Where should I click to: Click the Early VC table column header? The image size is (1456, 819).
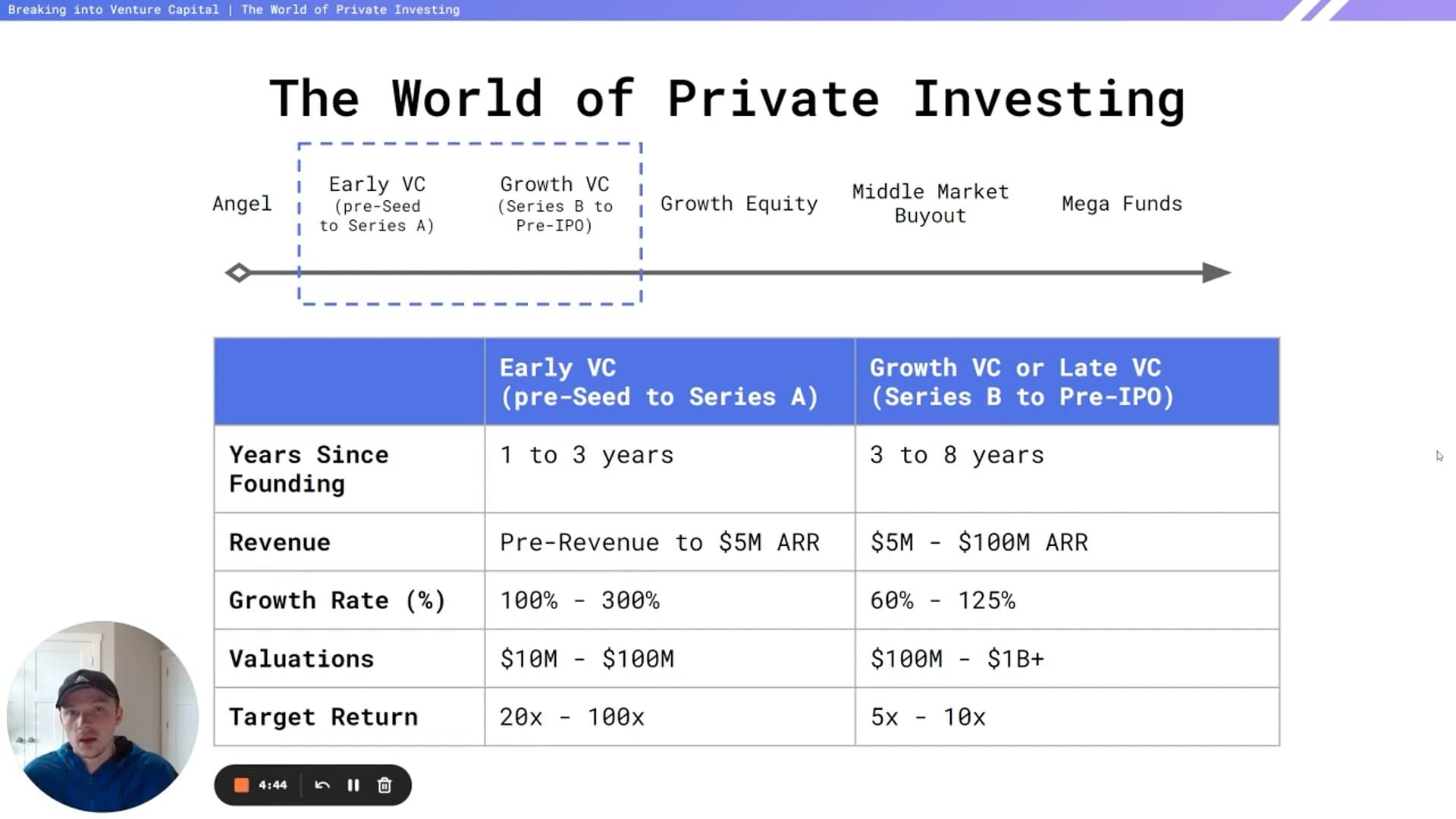[x=658, y=382]
